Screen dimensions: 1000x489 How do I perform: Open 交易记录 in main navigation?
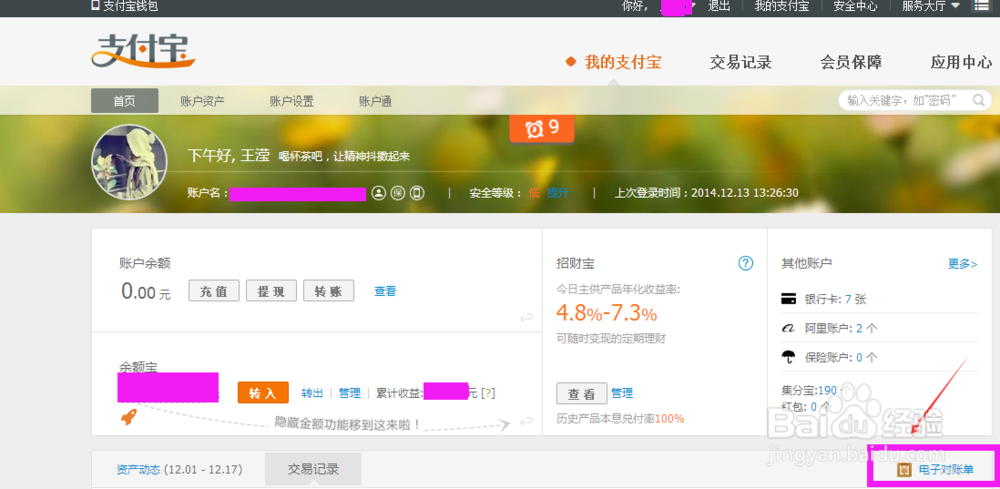pos(741,62)
